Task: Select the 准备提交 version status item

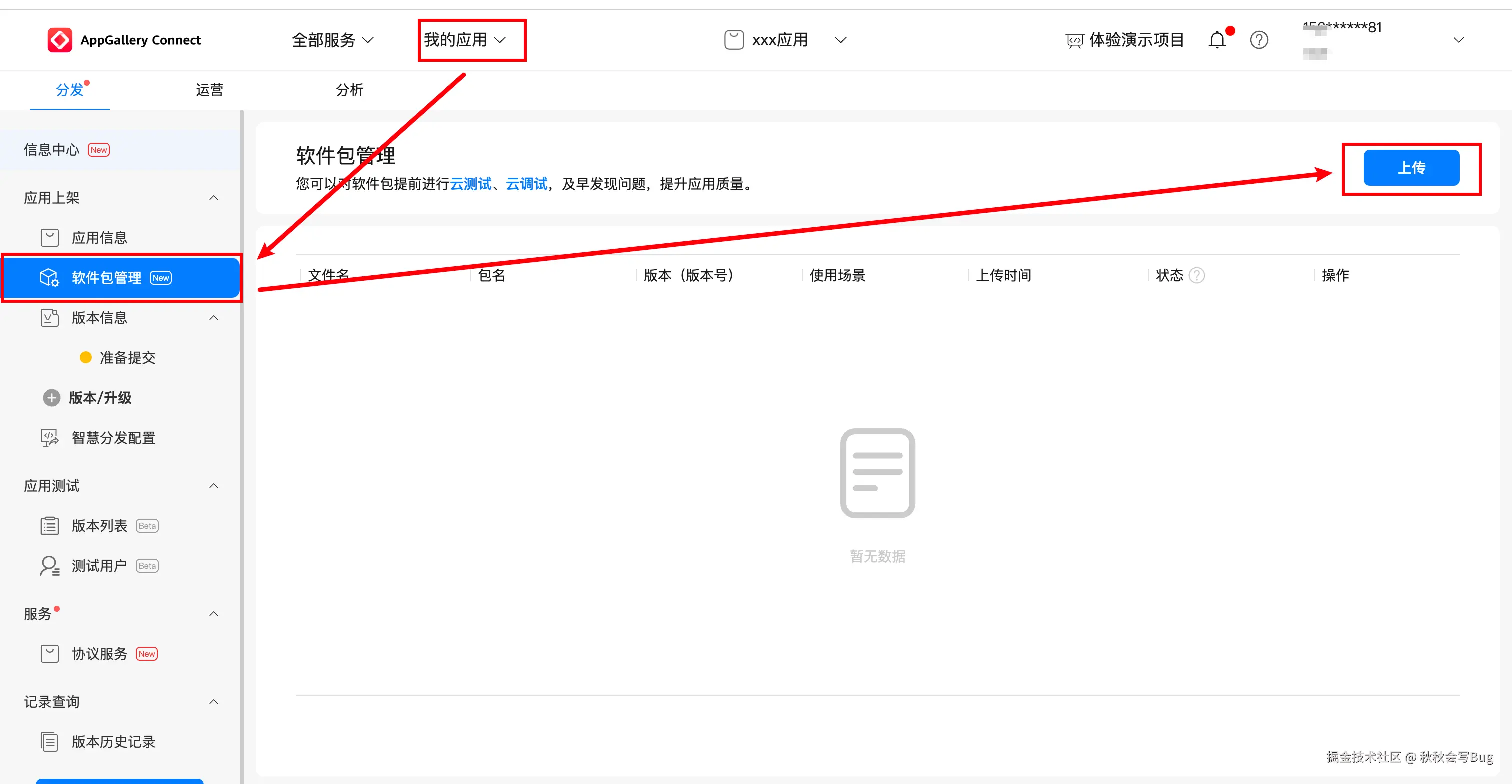Action: pos(127,358)
